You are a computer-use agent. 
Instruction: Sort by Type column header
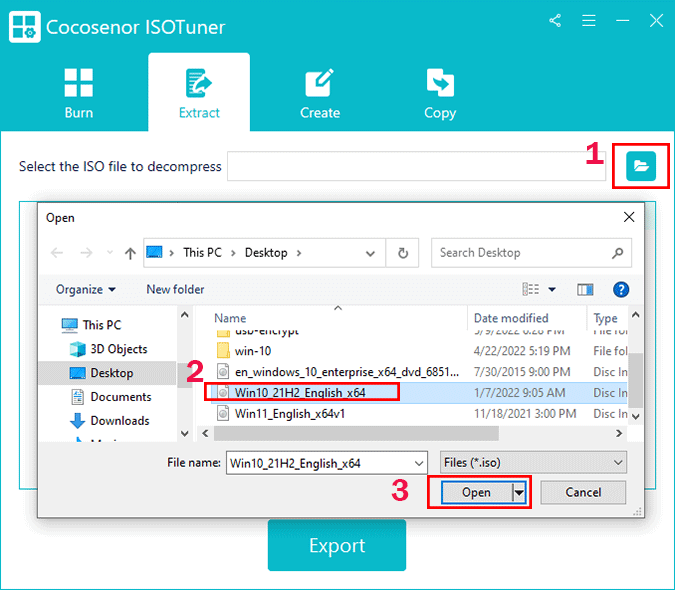click(x=605, y=318)
